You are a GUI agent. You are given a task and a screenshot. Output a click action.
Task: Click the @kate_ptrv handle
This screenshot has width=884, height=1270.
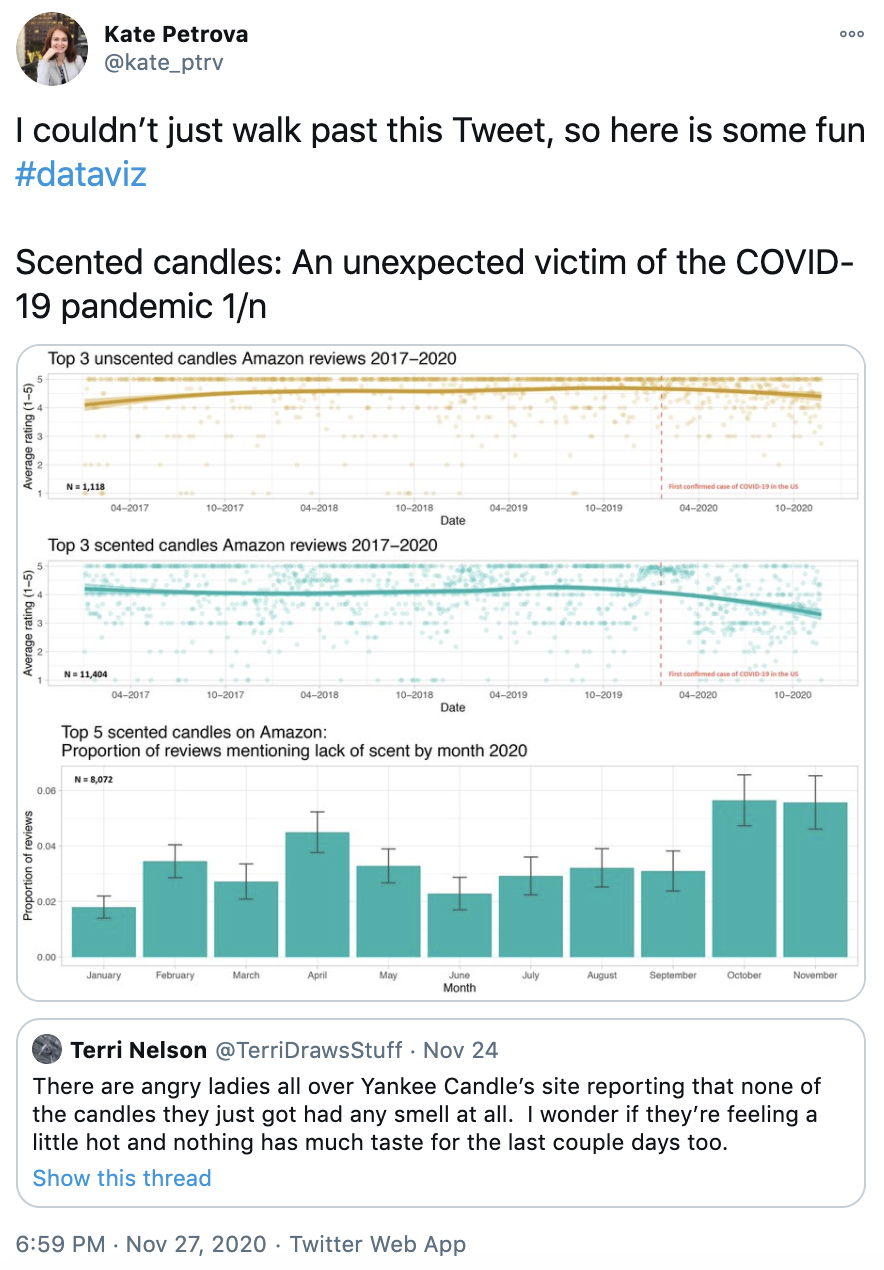pos(164,63)
